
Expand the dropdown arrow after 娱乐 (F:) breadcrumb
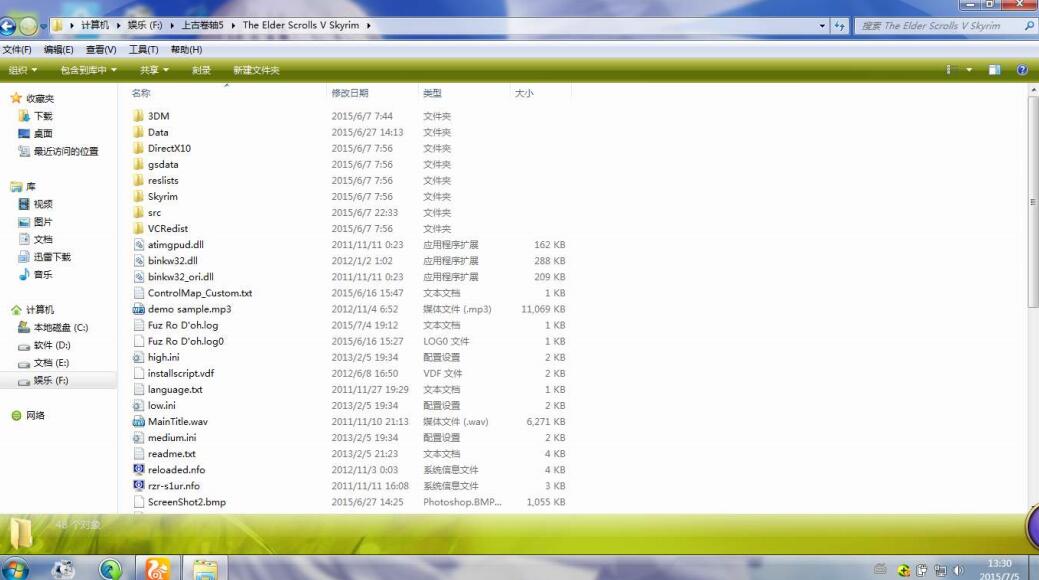[172, 25]
